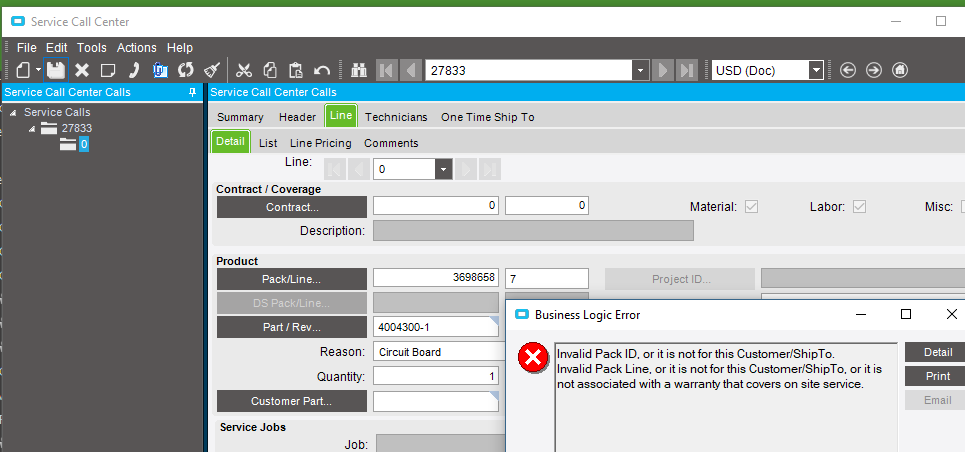The width and height of the screenshot is (965, 452).
Task: Click Detail in the error dialog
Action: pos(935,352)
